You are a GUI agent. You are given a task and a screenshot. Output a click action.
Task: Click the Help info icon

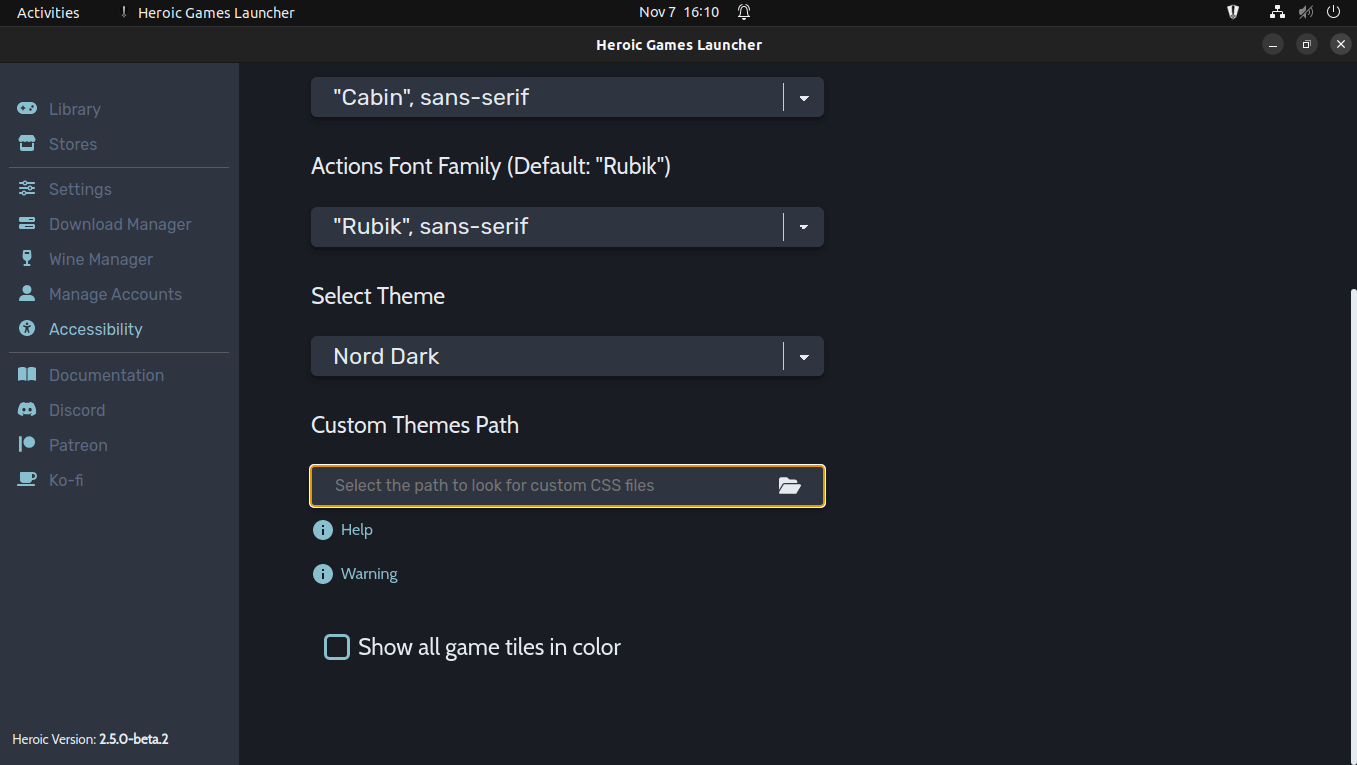point(321,529)
